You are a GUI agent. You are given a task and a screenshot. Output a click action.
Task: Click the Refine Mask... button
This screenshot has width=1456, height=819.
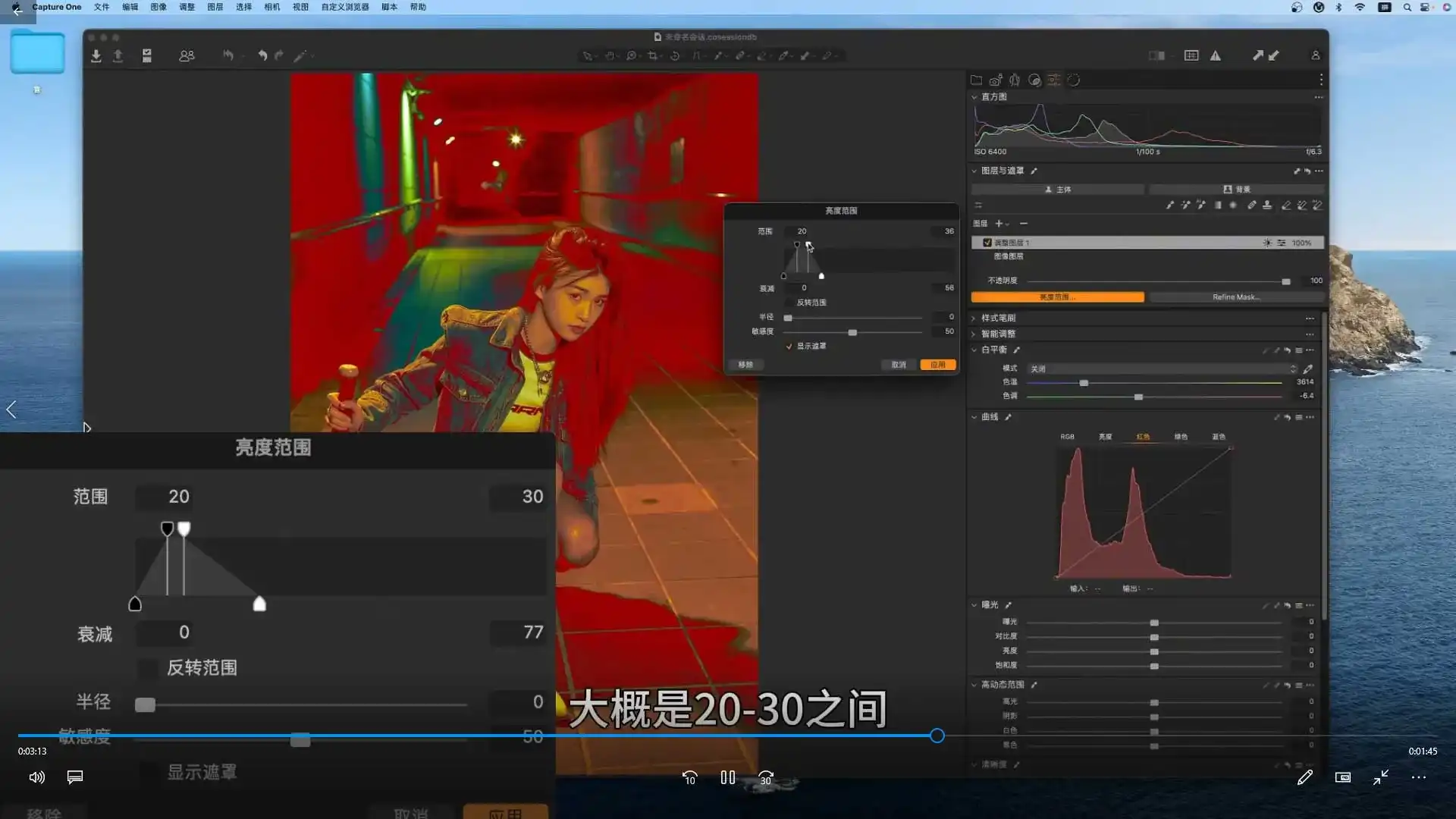(1236, 297)
